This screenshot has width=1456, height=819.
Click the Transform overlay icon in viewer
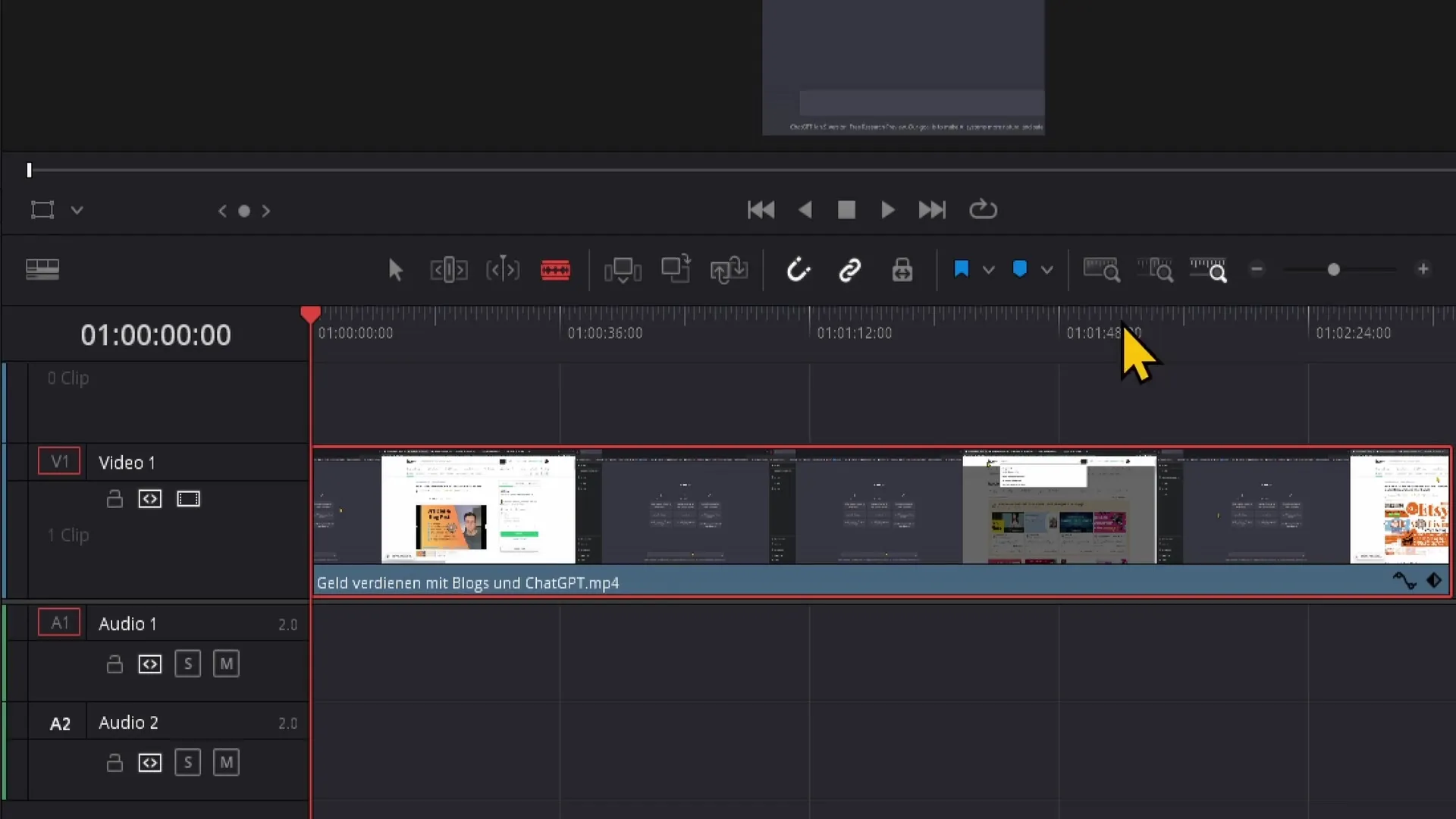click(42, 210)
